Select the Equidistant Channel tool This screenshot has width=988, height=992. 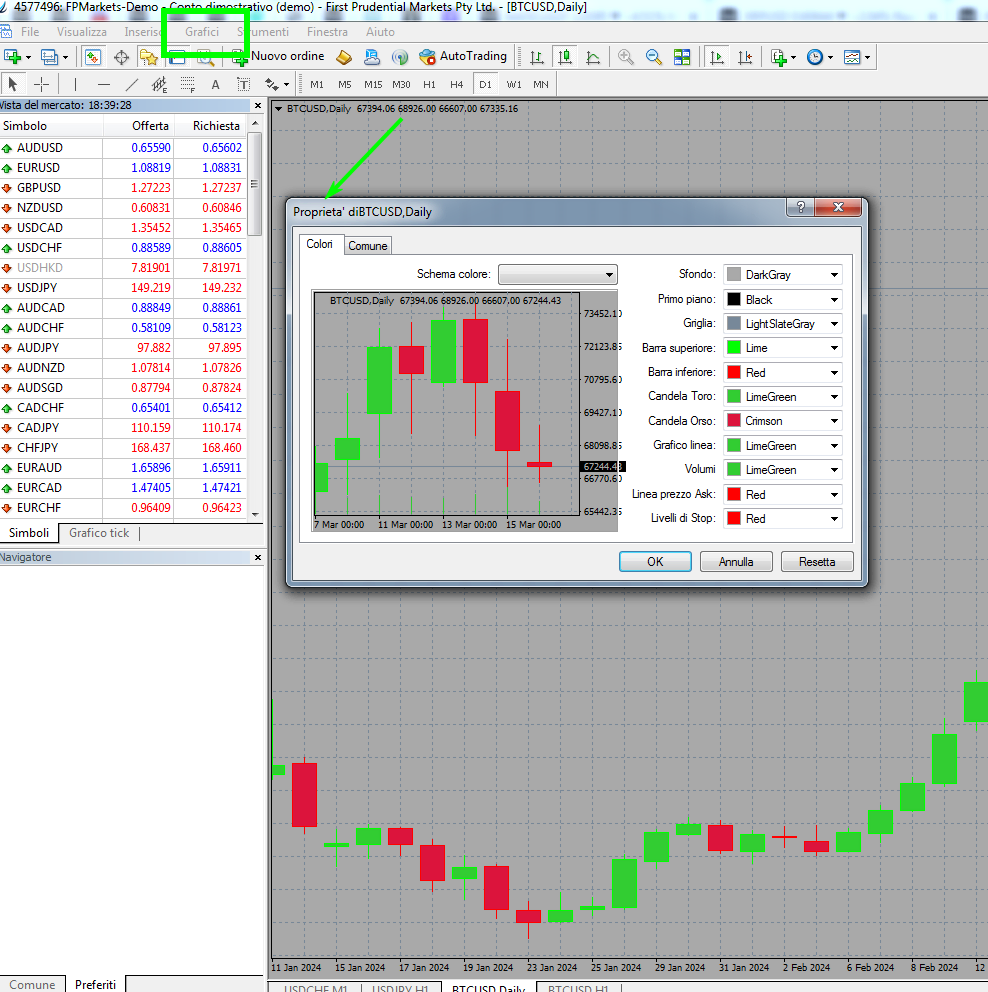[x=159, y=84]
